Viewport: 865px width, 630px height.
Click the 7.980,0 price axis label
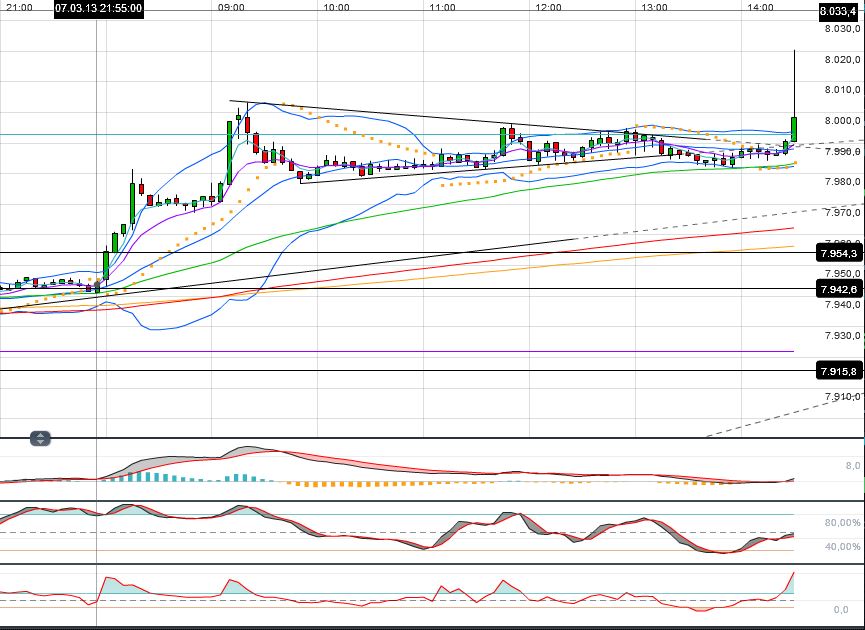(842, 181)
